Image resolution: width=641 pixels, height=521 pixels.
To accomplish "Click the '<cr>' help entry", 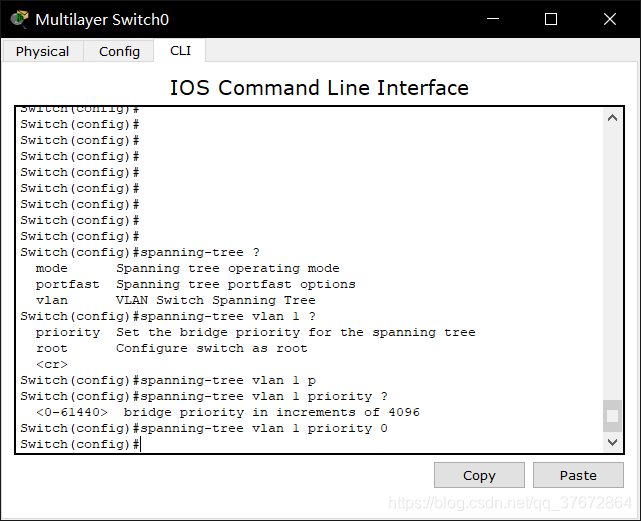I will click(x=52, y=364).
